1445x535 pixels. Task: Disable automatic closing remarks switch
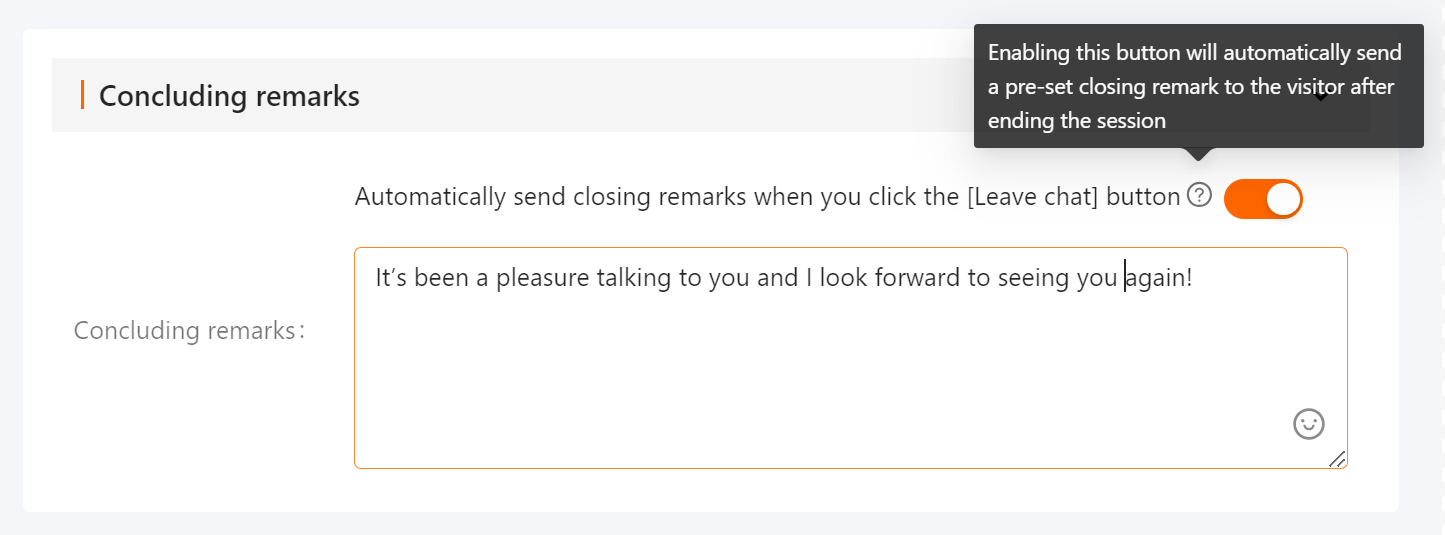pyautogui.click(x=1263, y=199)
